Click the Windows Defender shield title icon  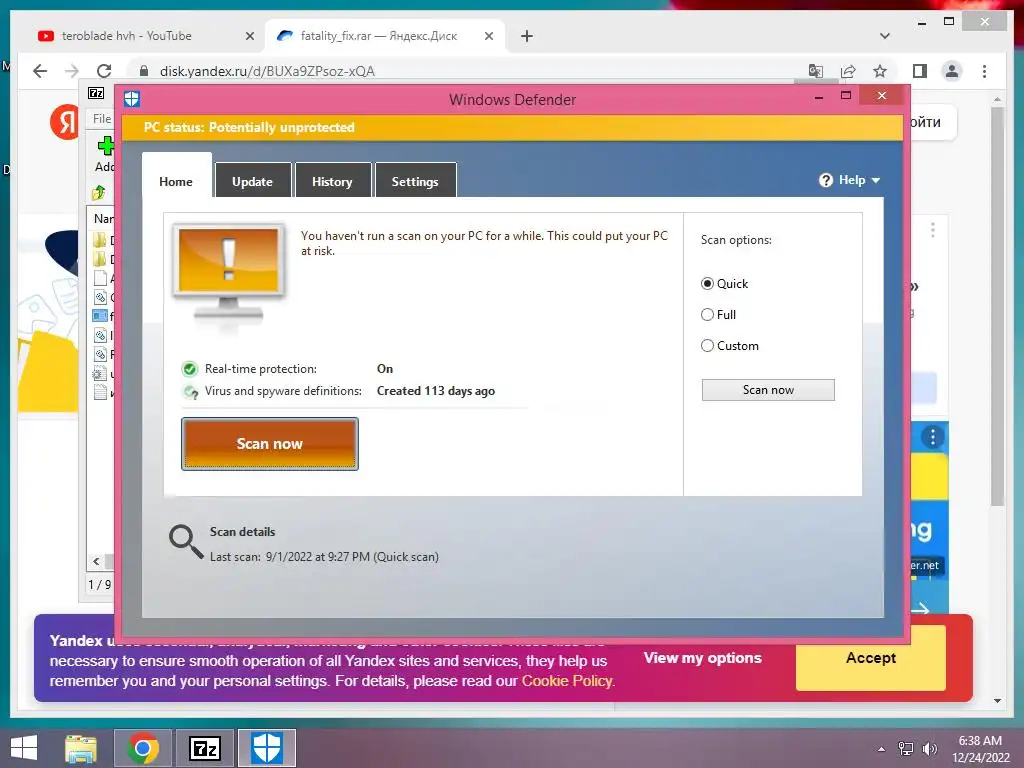coord(132,99)
